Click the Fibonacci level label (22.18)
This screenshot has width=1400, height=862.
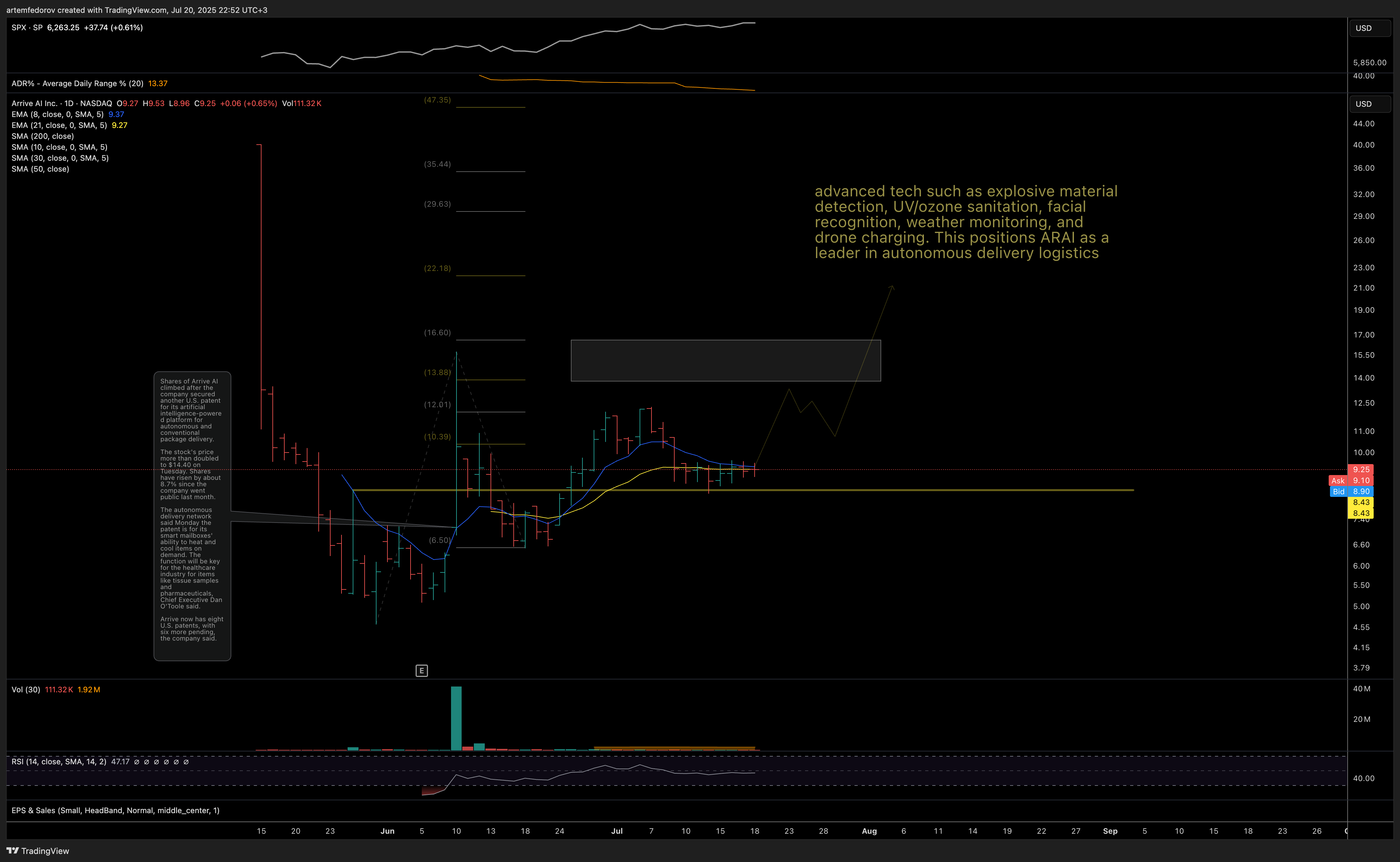point(438,268)
